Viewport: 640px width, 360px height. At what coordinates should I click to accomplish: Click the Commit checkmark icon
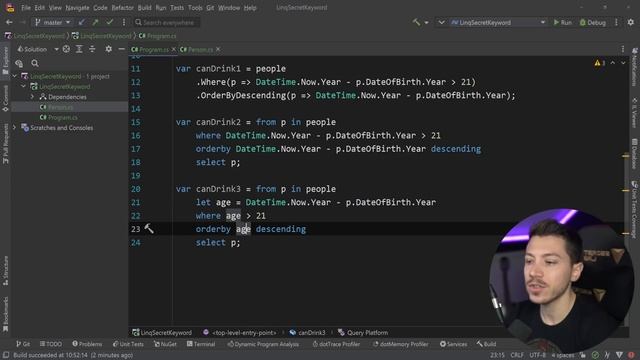[x=109, y=22]
